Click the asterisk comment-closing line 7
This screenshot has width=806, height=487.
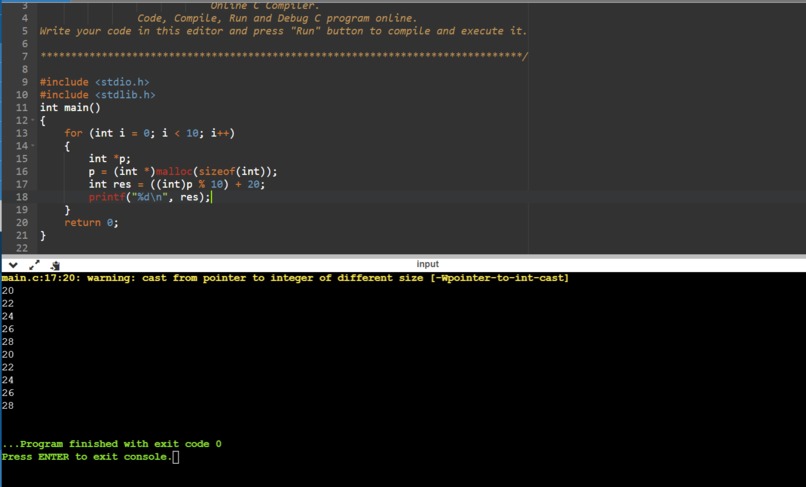coord(284,56)
